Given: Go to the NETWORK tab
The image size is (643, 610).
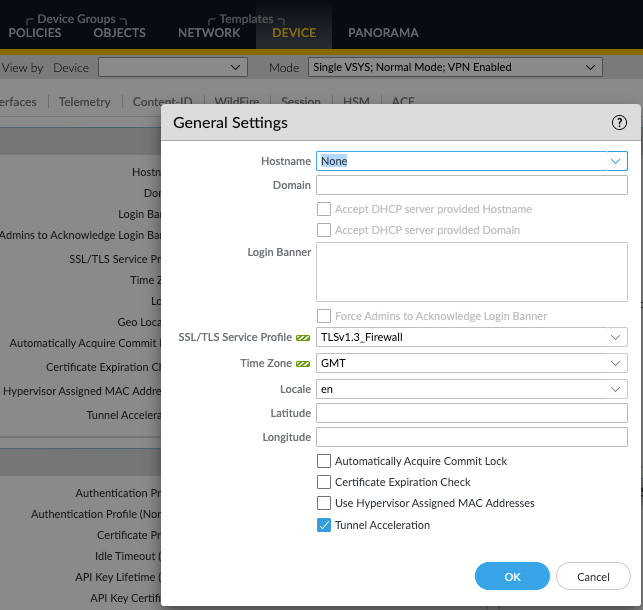Looking at the screenshot, I should click(209, 33).
